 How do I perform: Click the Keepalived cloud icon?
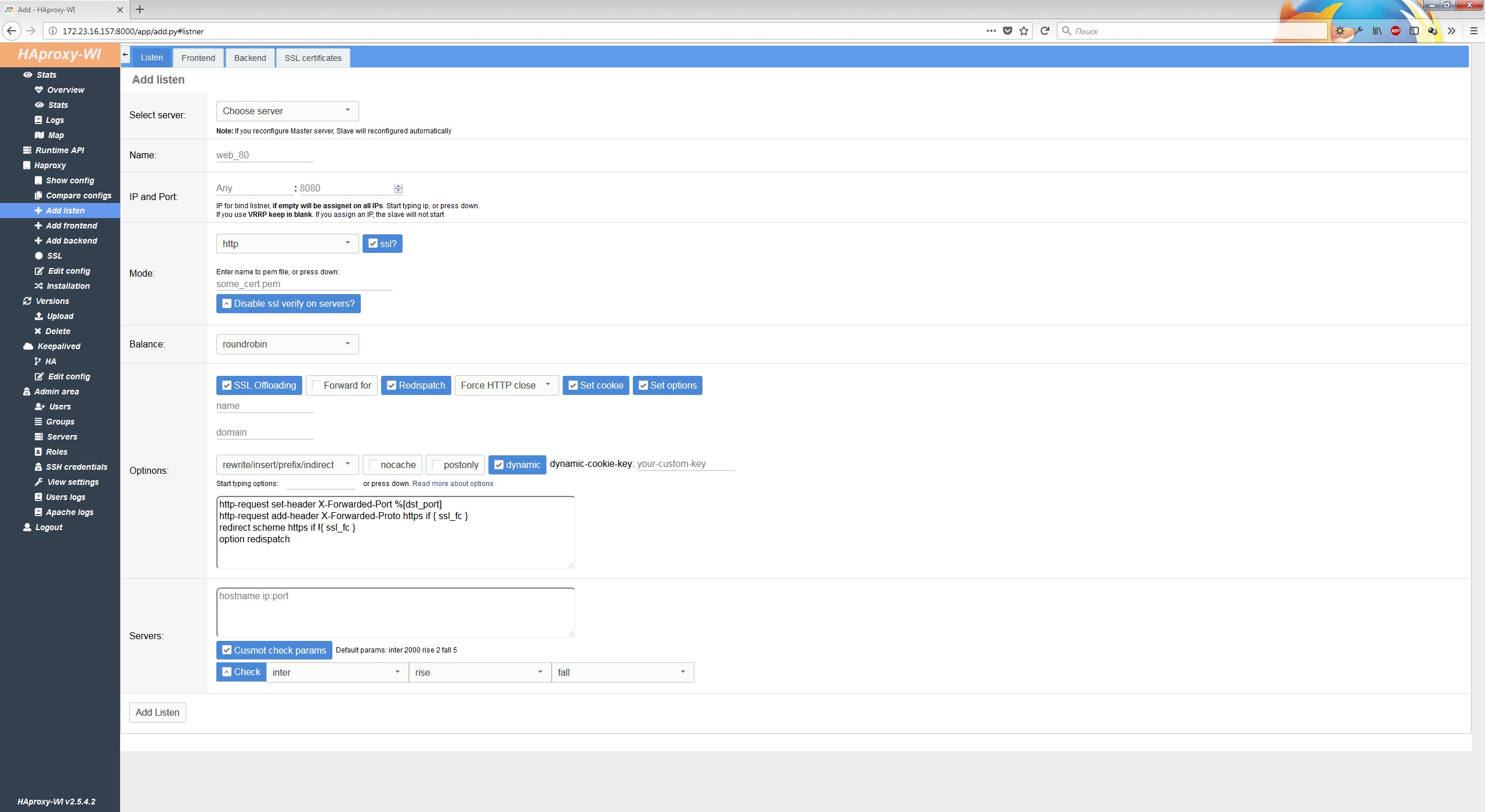coord(28,346)
